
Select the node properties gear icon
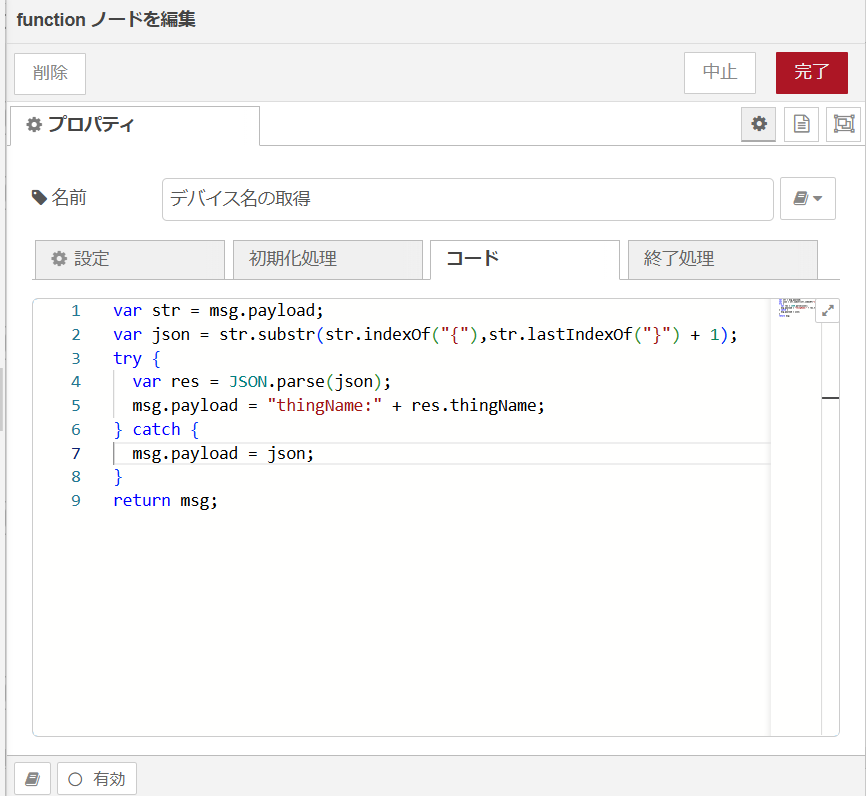(758, 124)
